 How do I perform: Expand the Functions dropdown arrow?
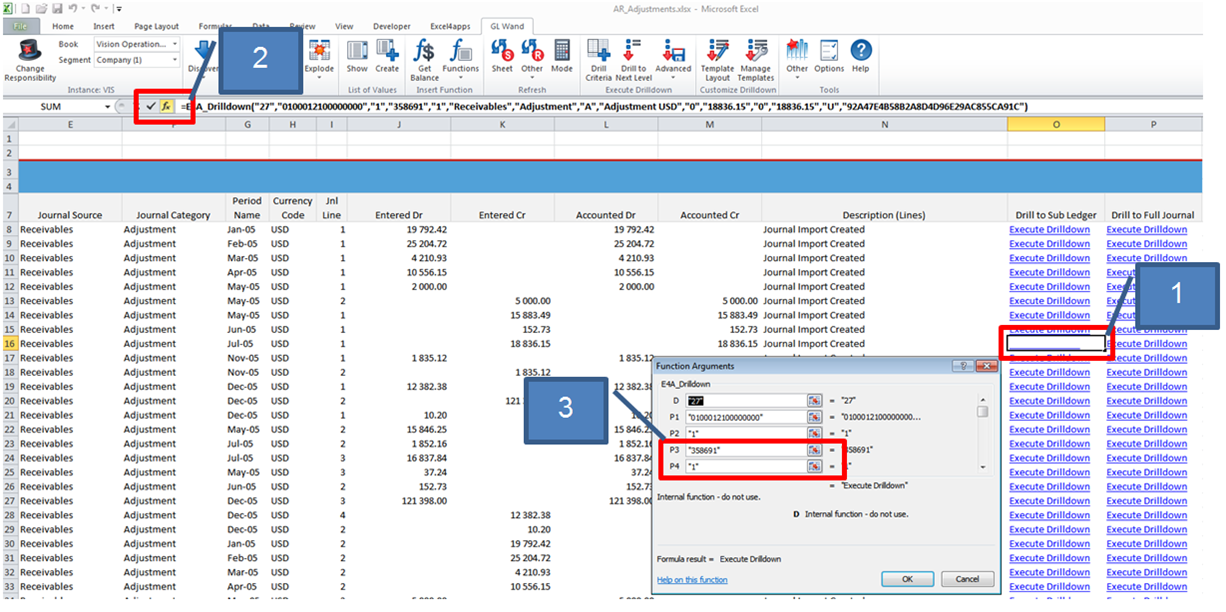[x=461, y=80]
